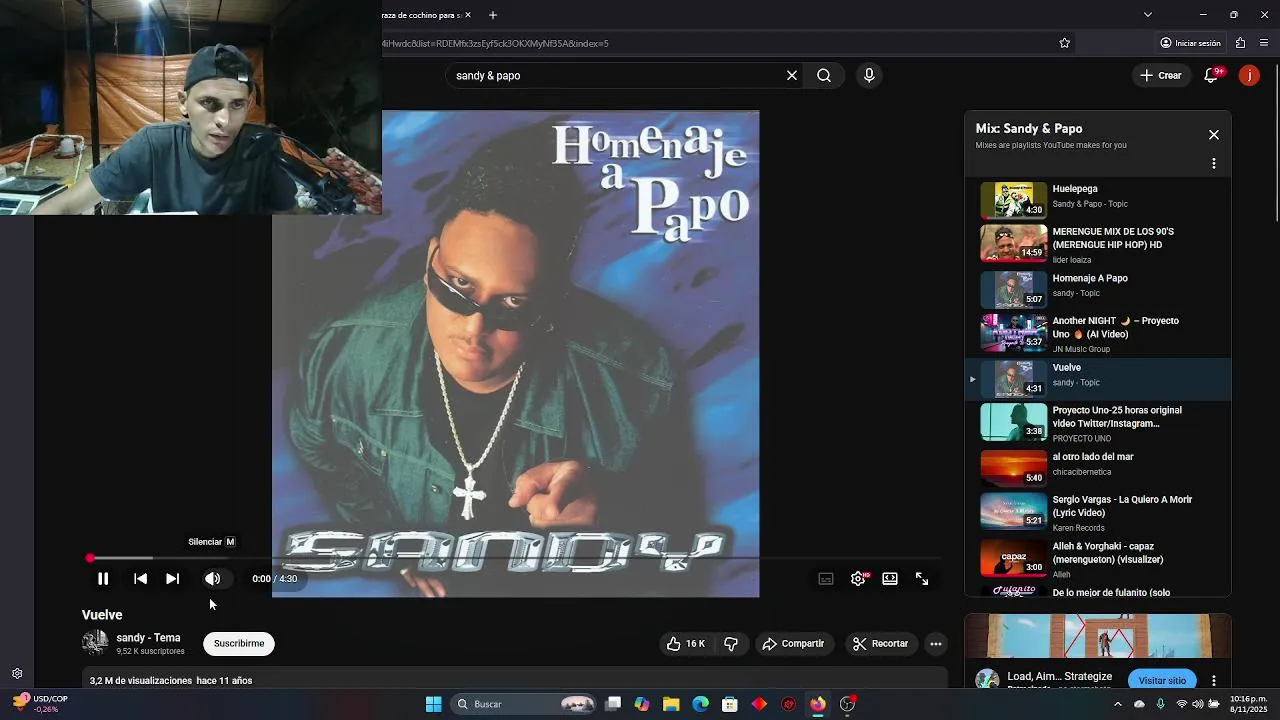Open ad options three-dot menu
This screenshot has height=720, width=1280.
click(x=1214, y=680)
